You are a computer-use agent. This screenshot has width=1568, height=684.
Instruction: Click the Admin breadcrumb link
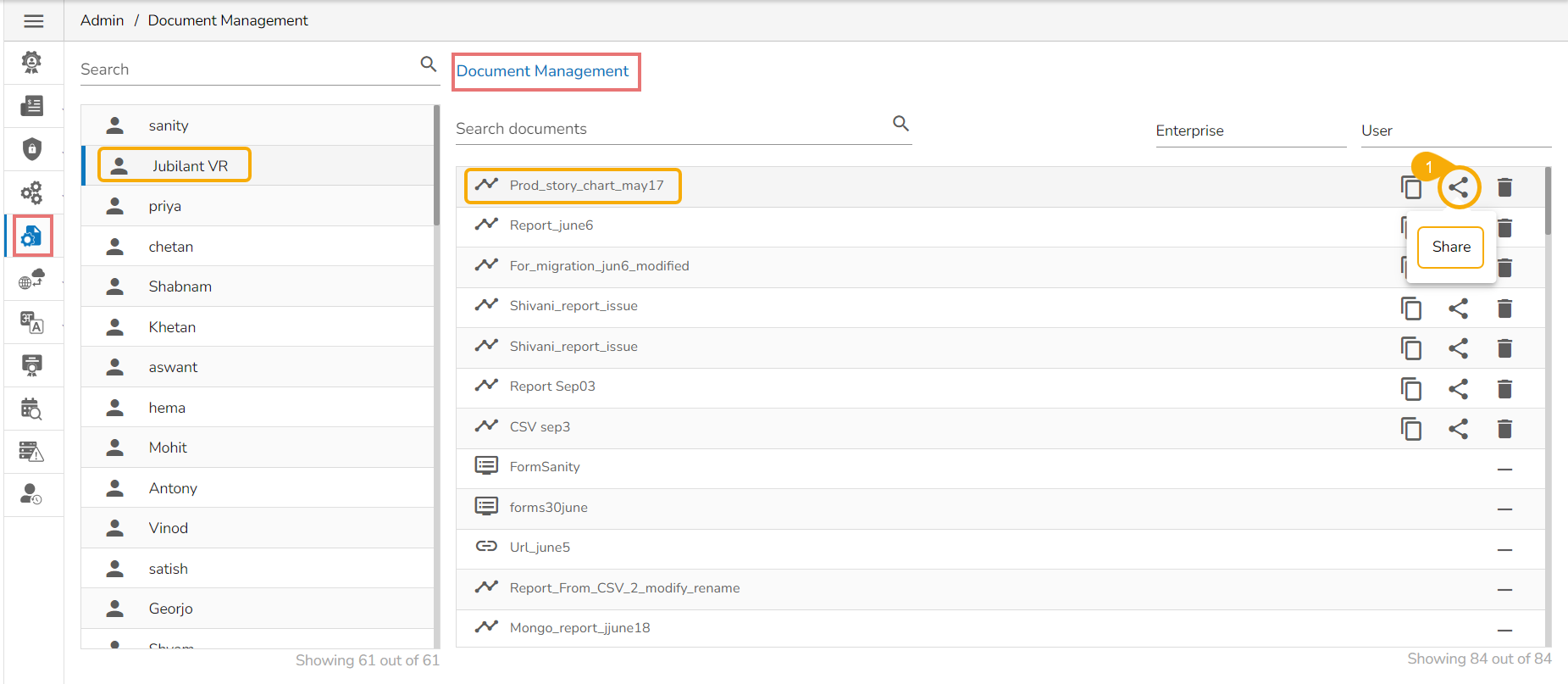click(103, 20)
